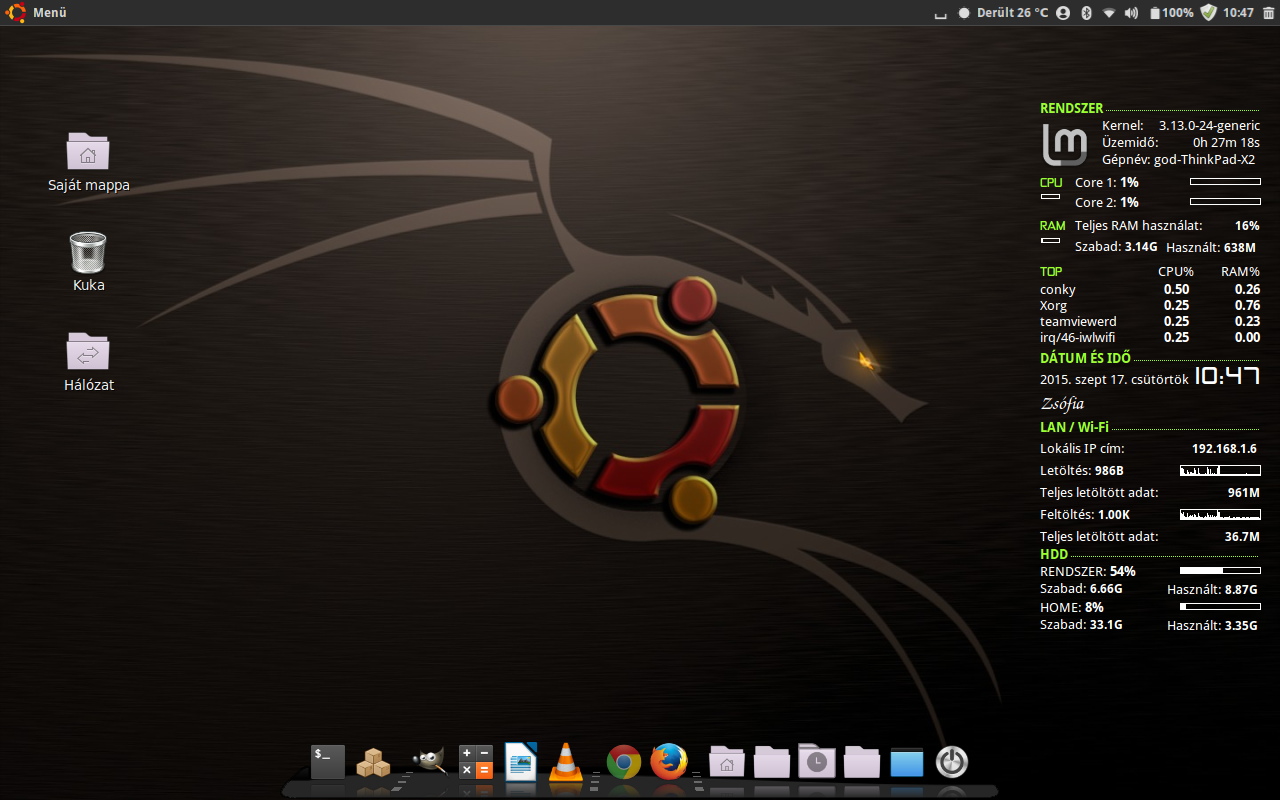
Task: Click the hostname god-ThinkPad-X2 text
Action: coord(1206,159)
